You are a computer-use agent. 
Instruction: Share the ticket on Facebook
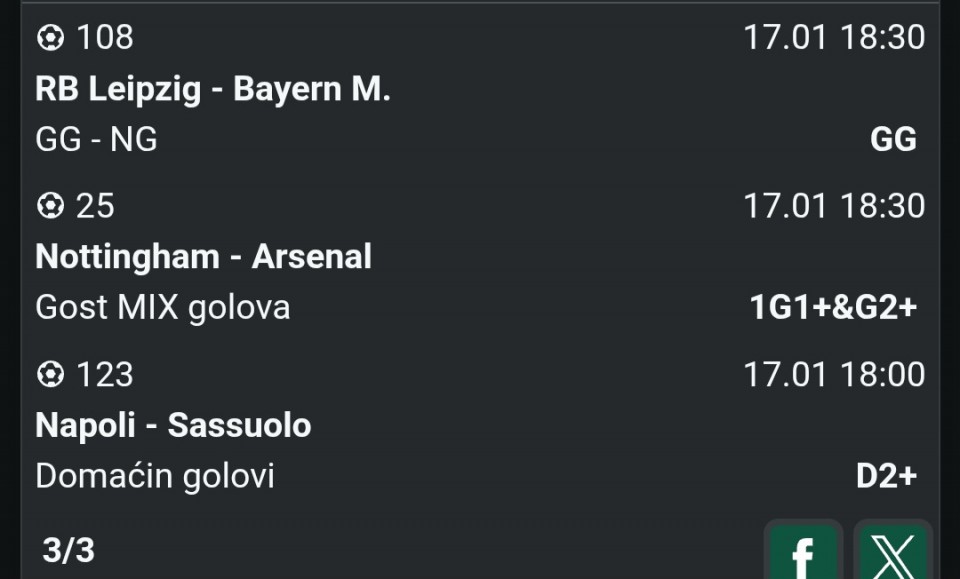tap(803, 552)
